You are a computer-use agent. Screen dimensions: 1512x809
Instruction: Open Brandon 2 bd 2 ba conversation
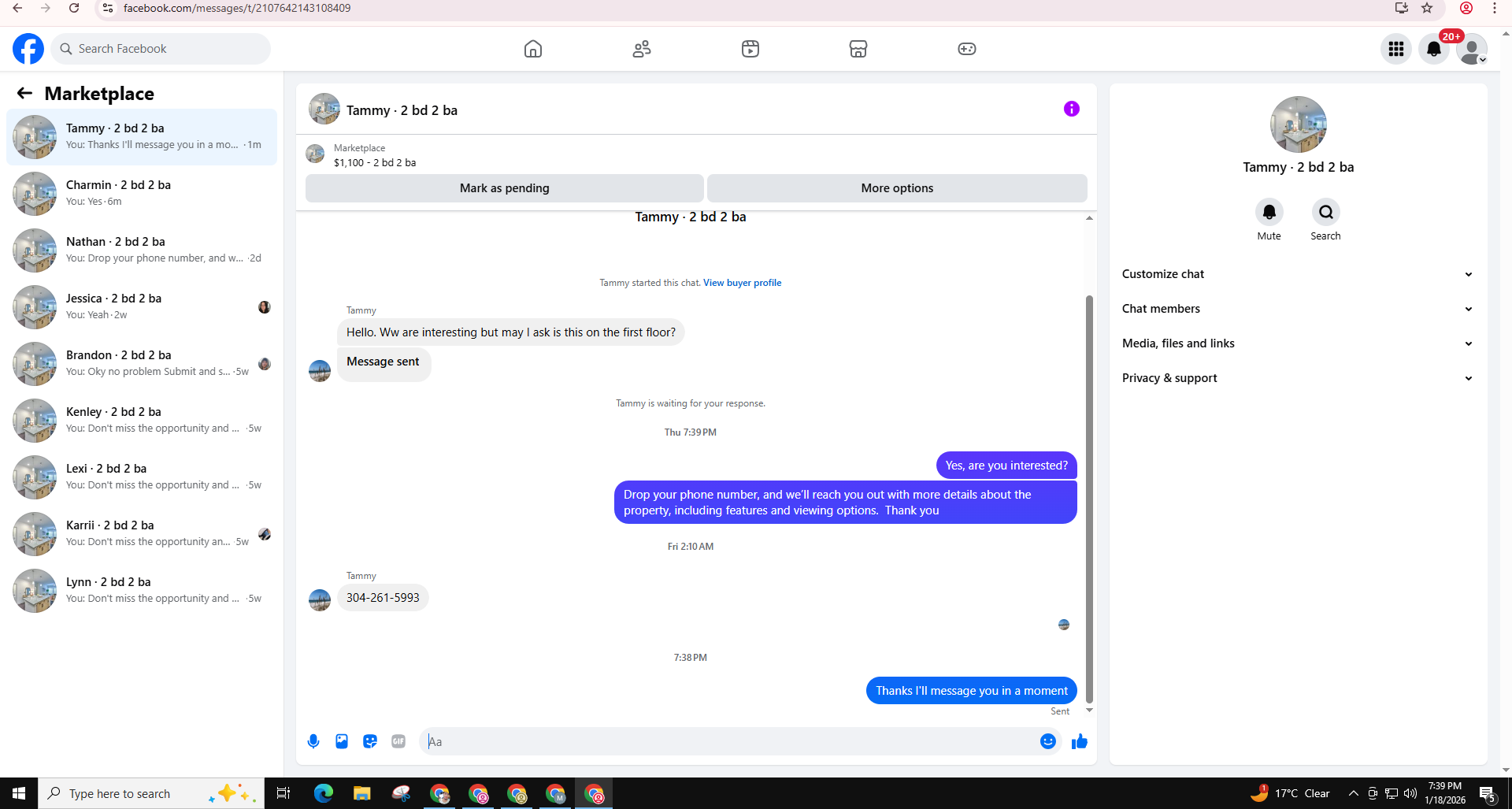pos(142,364)
